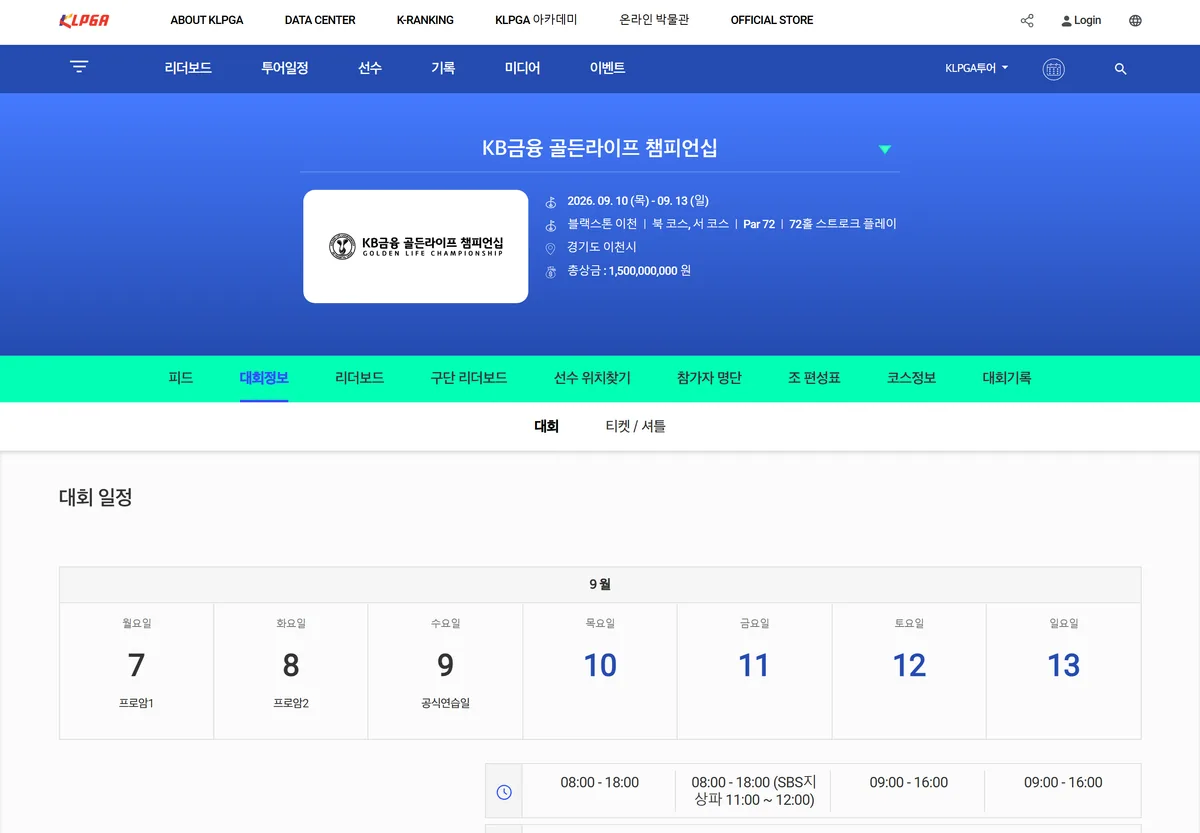Click the Par 72 text
This screenshot has height=833, width=1200.
759,224
